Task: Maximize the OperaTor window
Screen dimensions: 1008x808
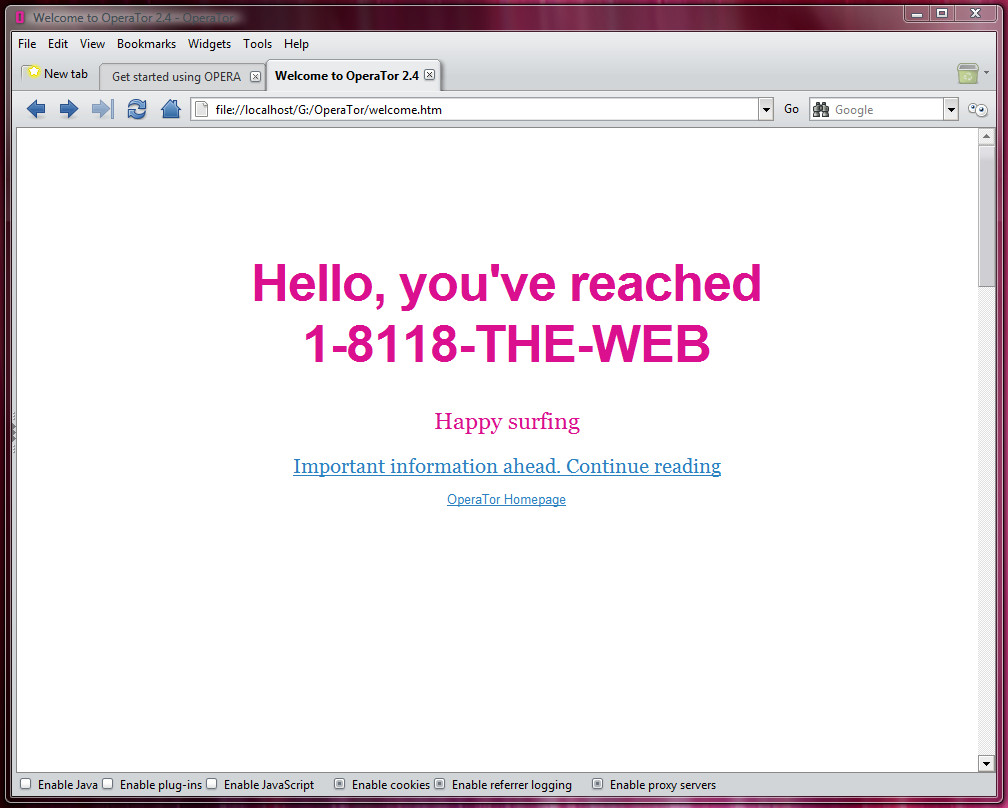Action: (942, 13)
